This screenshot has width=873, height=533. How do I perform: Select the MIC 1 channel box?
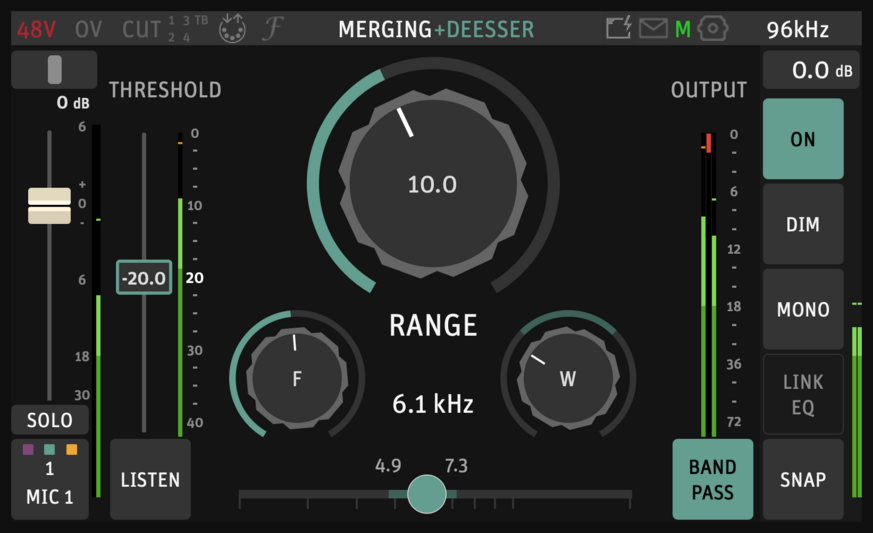50,480
